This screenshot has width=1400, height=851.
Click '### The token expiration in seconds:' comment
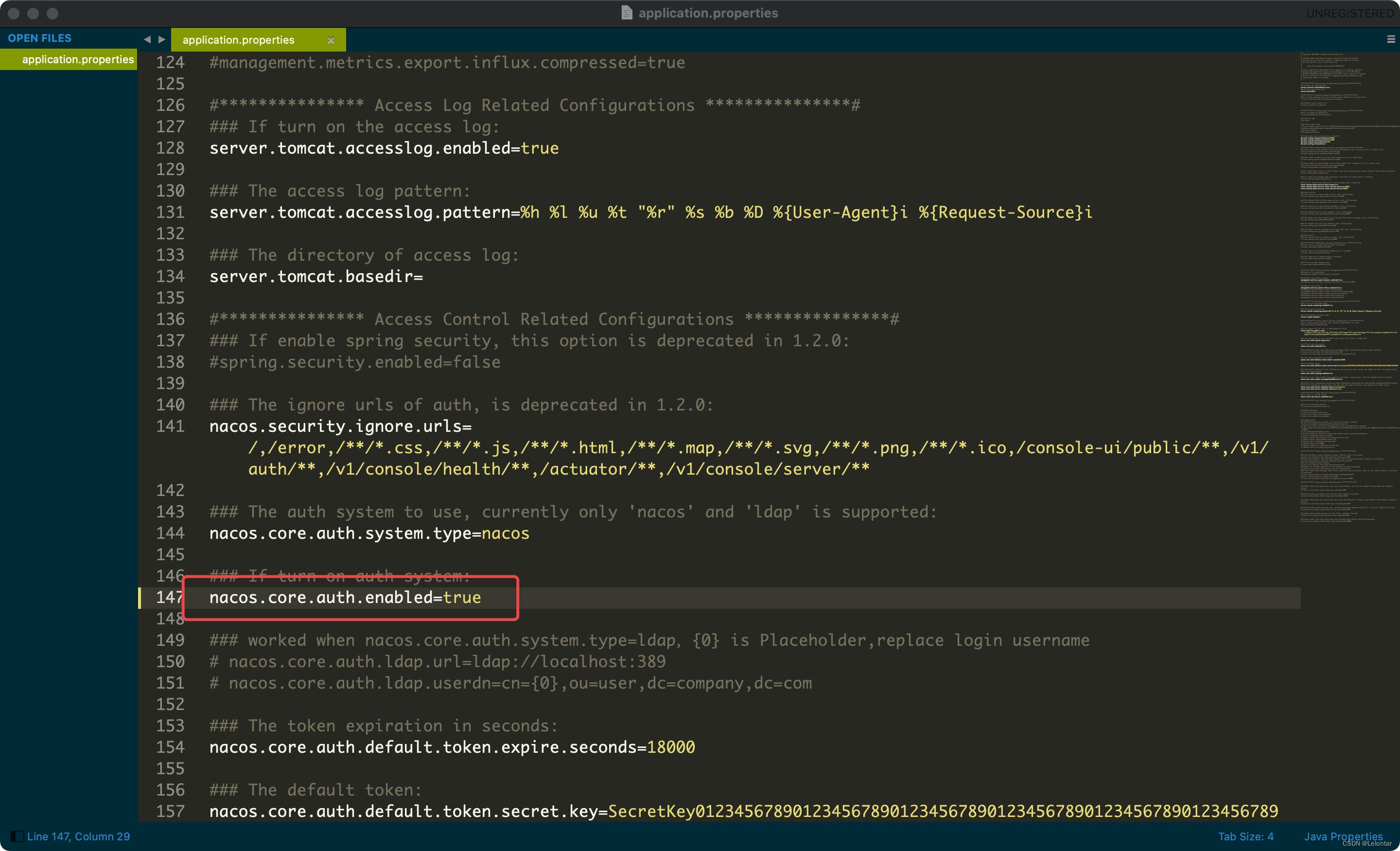384,726
